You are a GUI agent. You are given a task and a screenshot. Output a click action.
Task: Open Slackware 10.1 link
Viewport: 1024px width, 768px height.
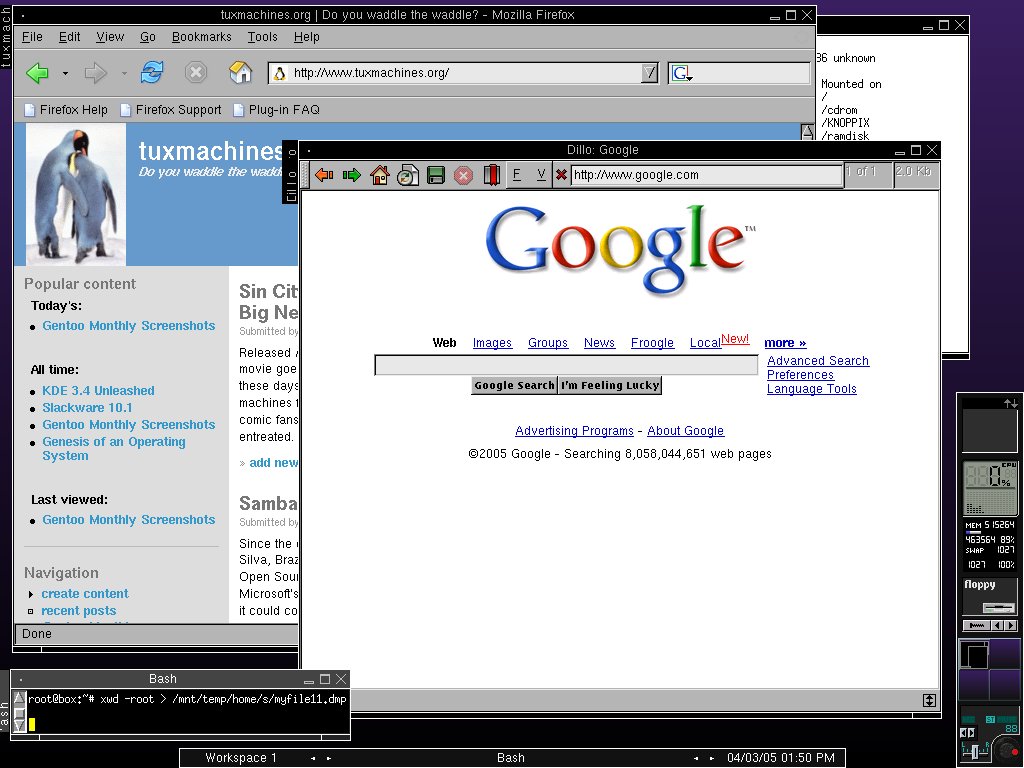coord(88,408)
